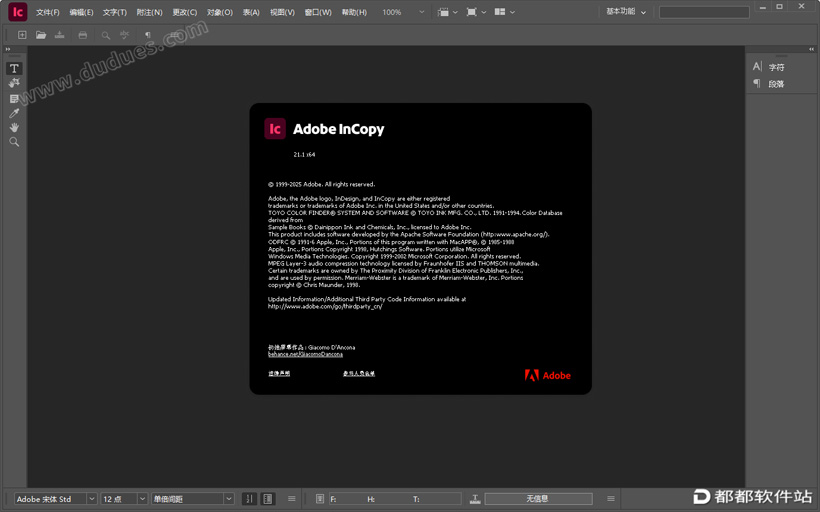Open the credits link on splash
820x512 pixels.
click(359, 373)
